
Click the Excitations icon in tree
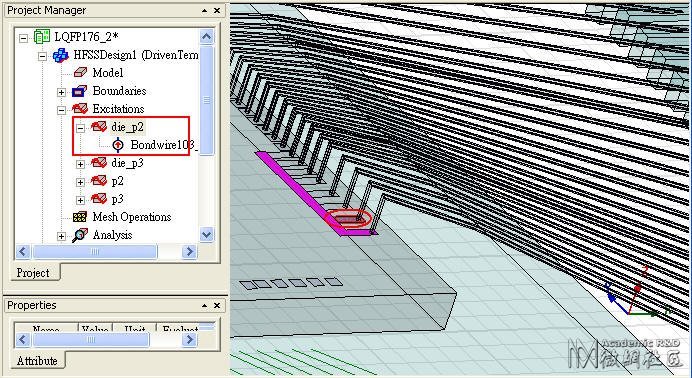(80, 109)
